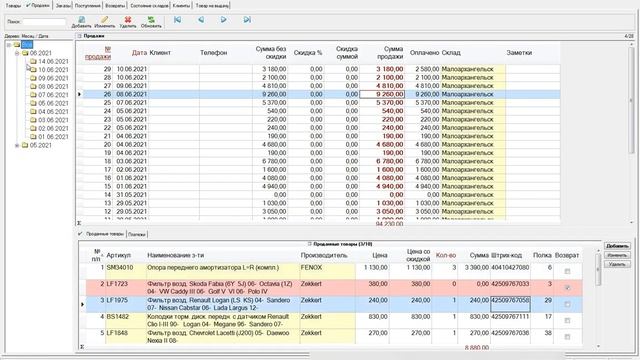Click folder icon of 07.06.2021 tree node
640x360 pixels.
click(33, 95)
